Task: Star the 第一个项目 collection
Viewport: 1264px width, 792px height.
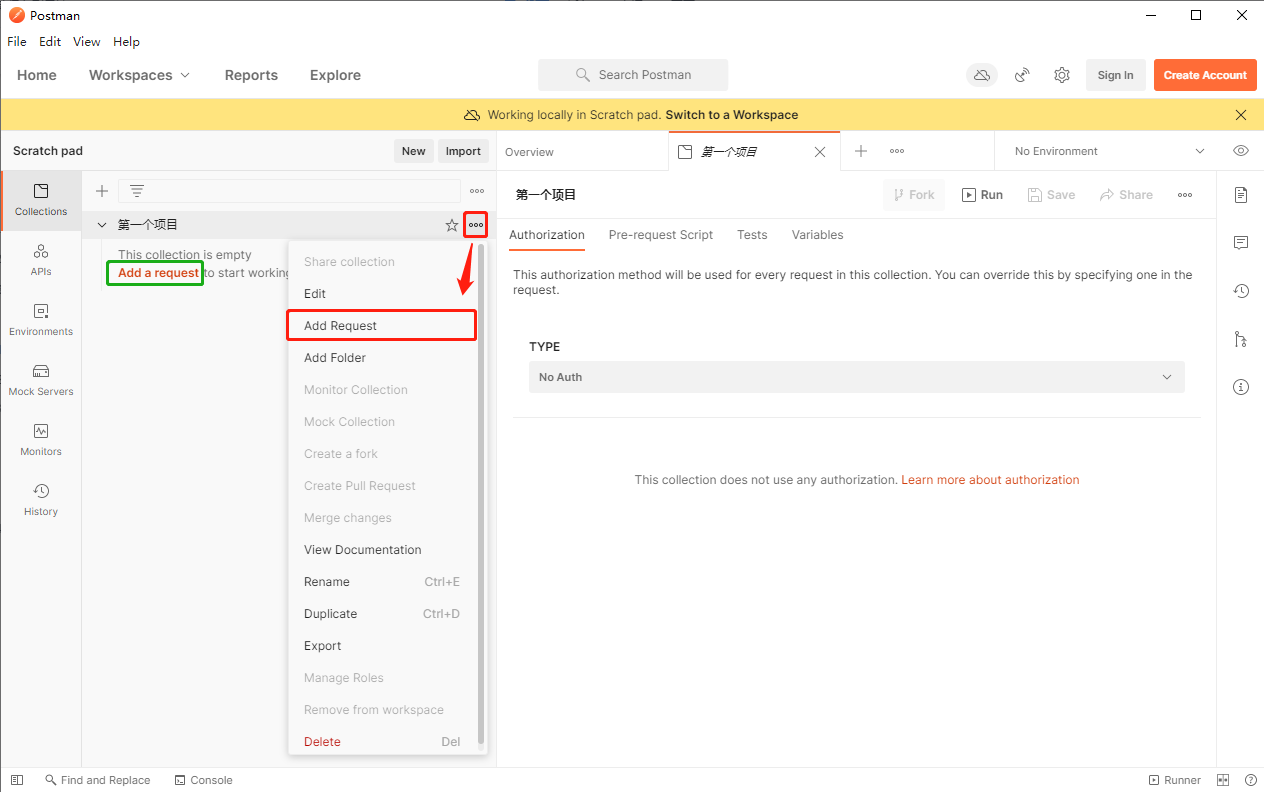Action: click(452, 225)
